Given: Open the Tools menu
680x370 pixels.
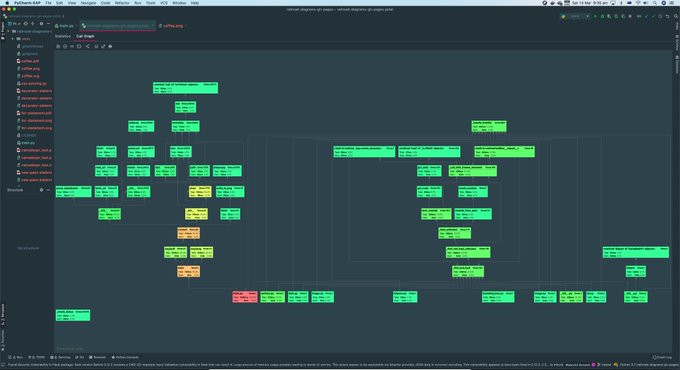Looking at the screenshot, I should [150, 3].
